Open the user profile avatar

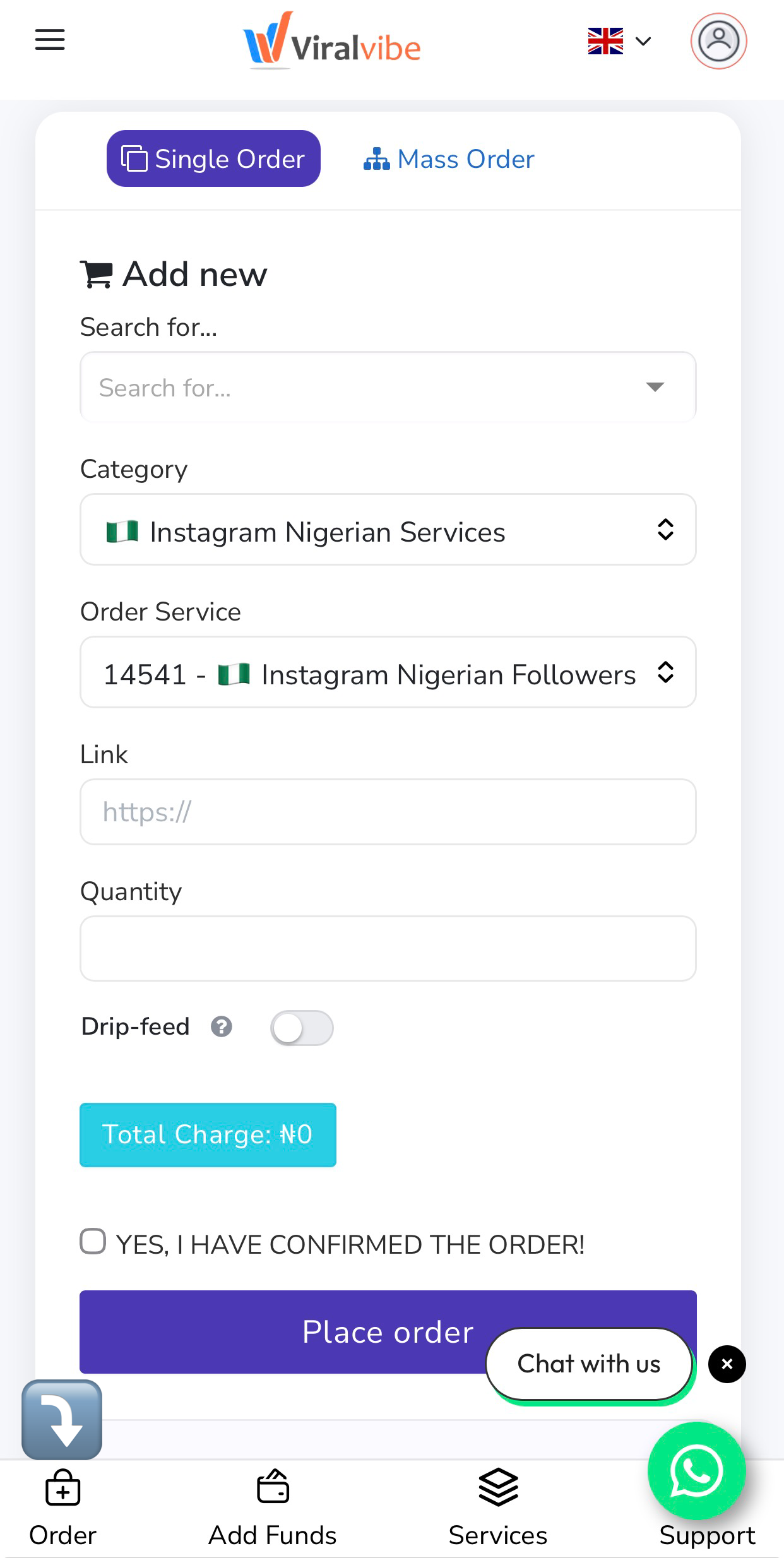pos(718,41)
